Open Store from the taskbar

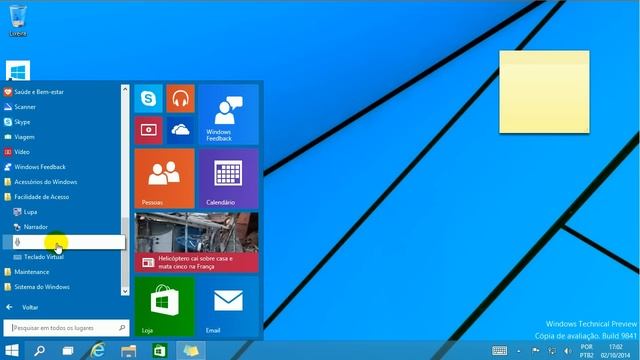[160, 351]
